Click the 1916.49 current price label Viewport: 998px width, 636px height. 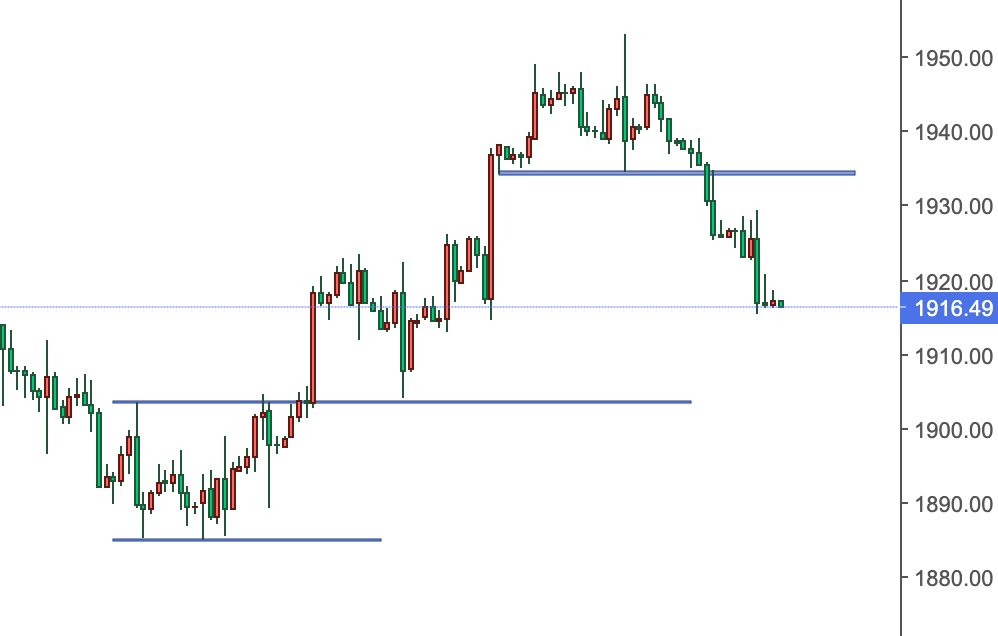948,308
